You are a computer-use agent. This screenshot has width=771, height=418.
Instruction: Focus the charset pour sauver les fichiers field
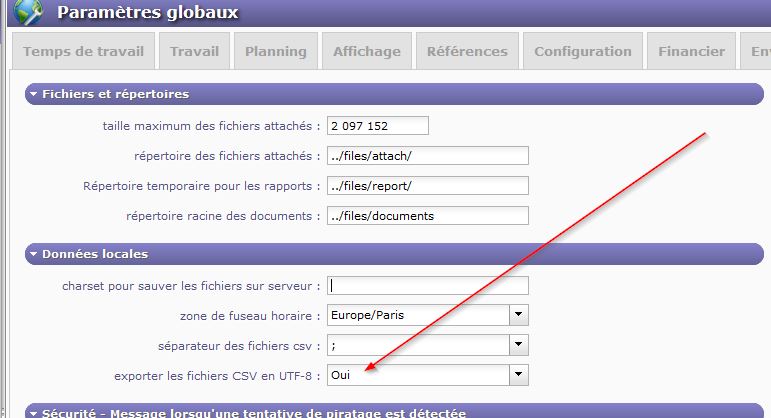(x=428, y=286)
